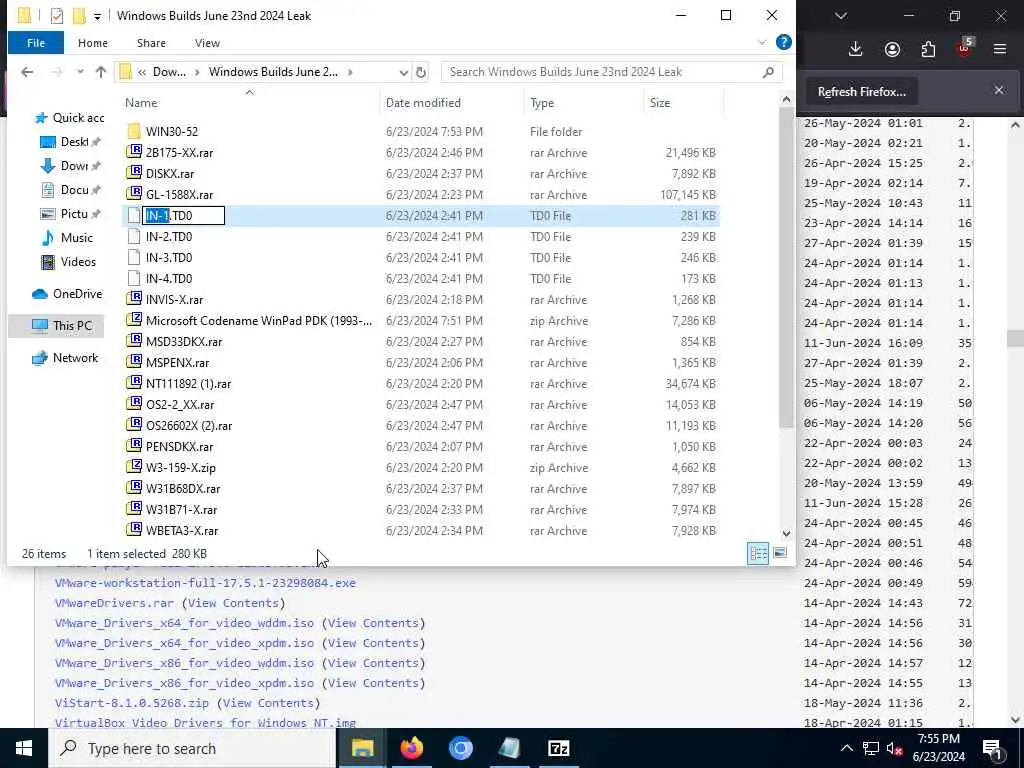Go up one folder level arrow
This screenshot has width=1024, height=768.
click(101, 72)
